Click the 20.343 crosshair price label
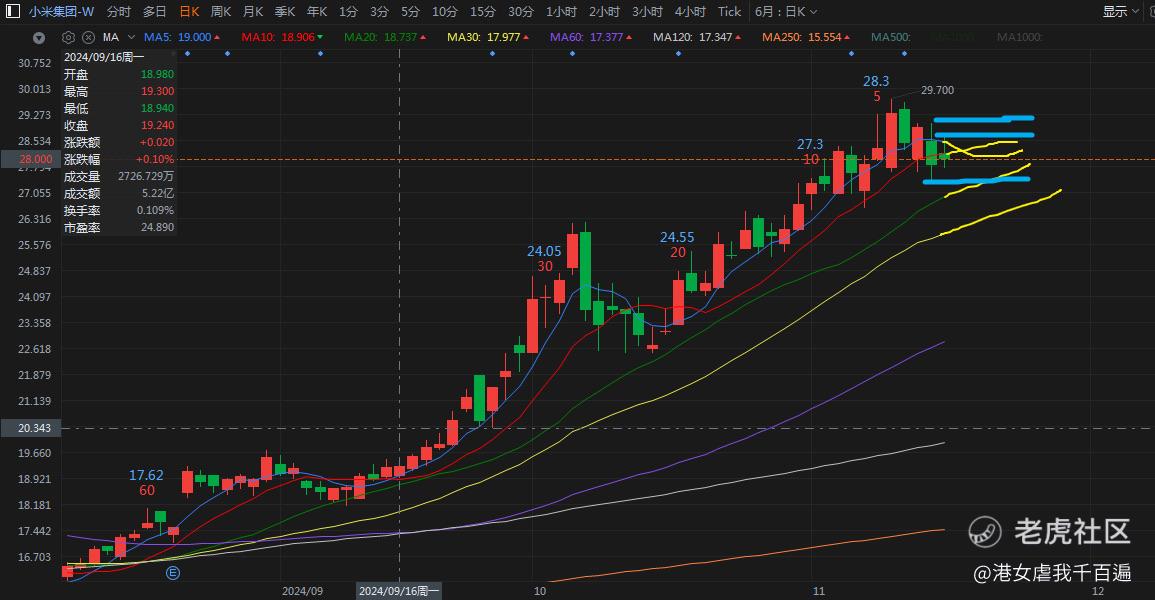The width and height of the screenshot is (1155, 600). click(30, 428)
